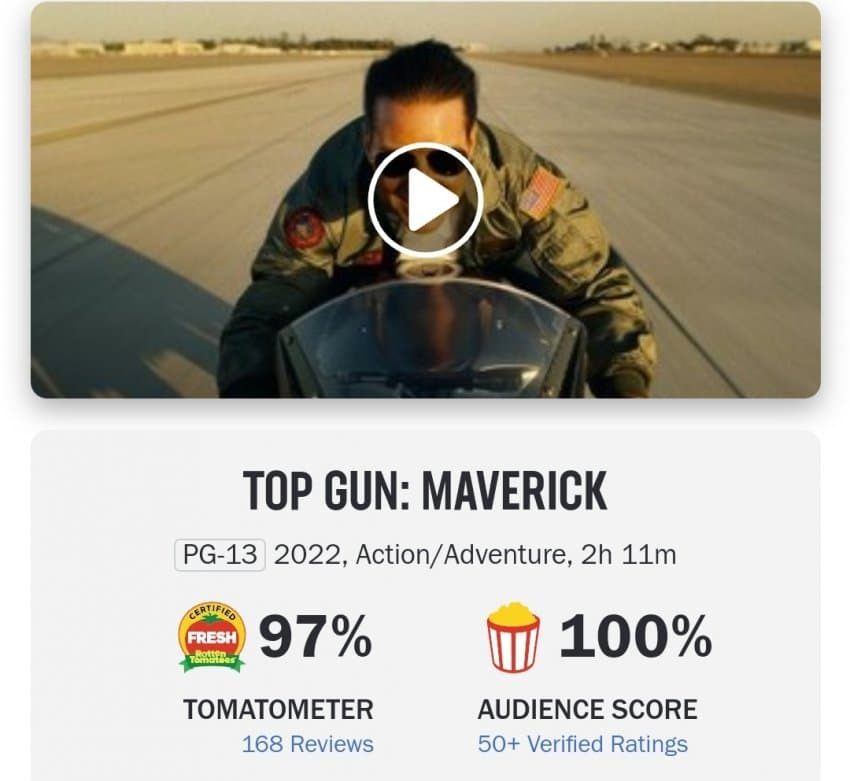Click the PG-13 rating badge
The height and width of the screenshot is (781, 850).
[220, 555]
